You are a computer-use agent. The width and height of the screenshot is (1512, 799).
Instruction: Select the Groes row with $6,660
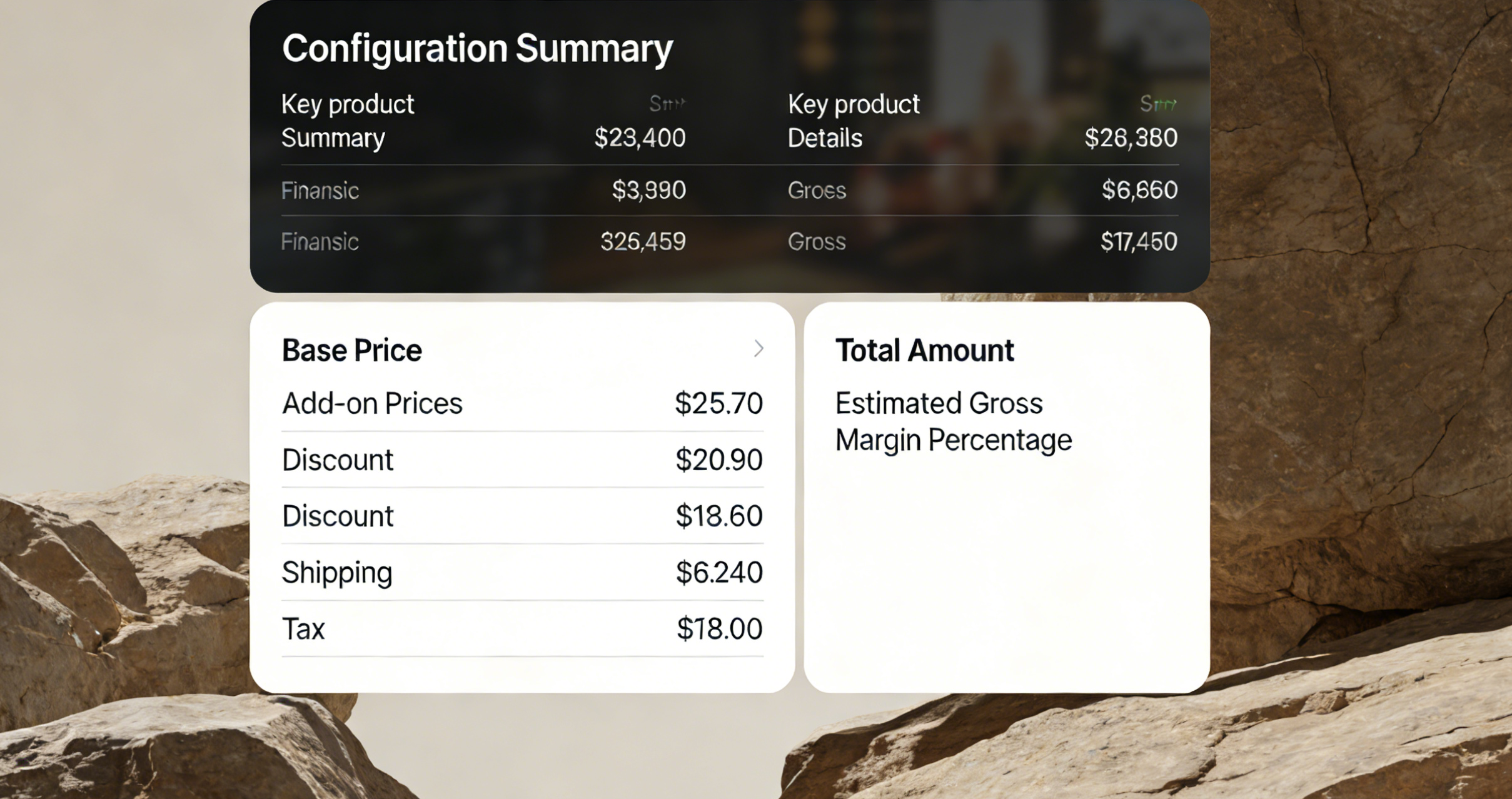pyautogui.click(x=982, y=190)
